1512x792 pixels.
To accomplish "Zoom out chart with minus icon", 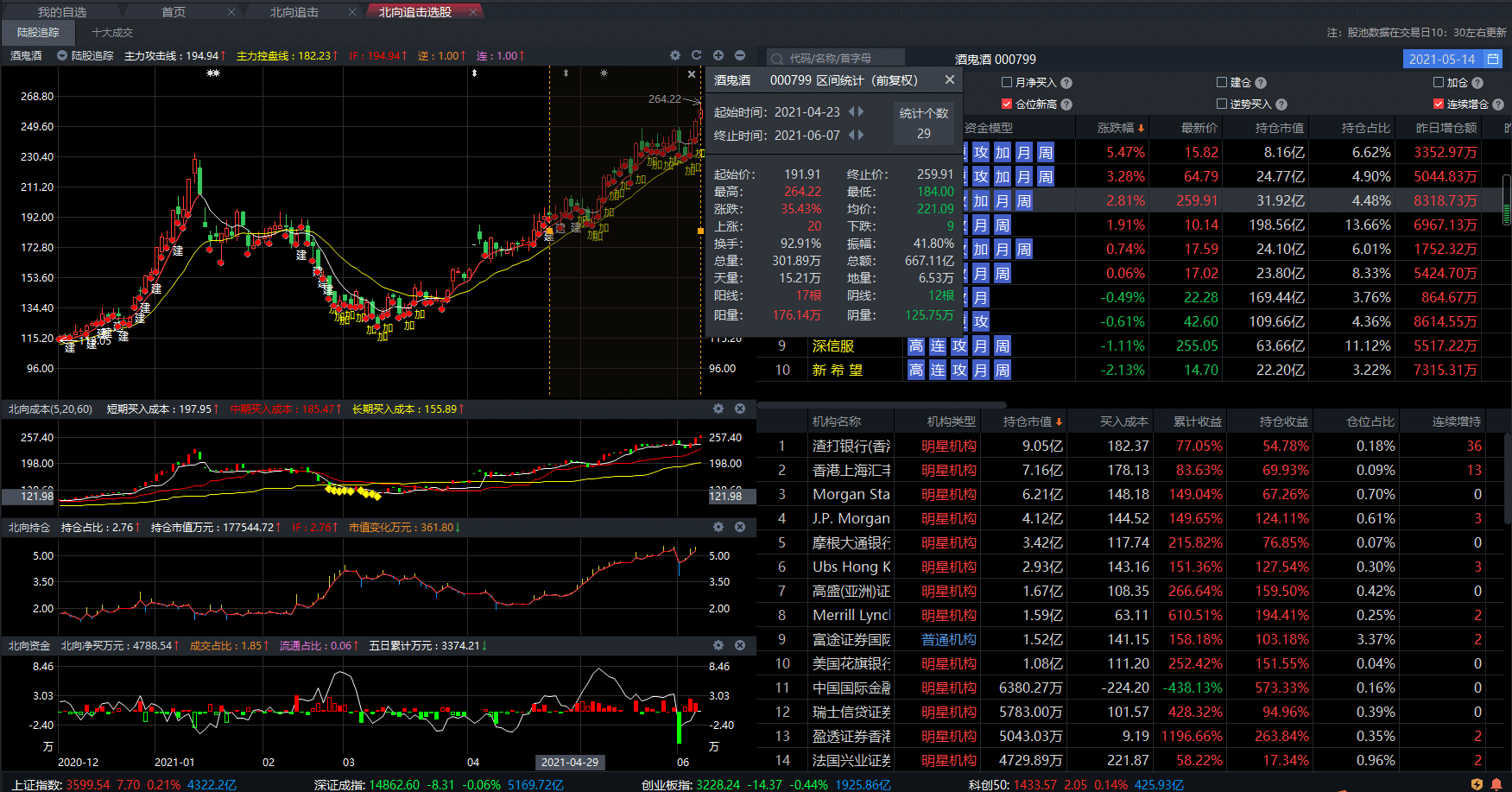I will click(x=740, y=55).
